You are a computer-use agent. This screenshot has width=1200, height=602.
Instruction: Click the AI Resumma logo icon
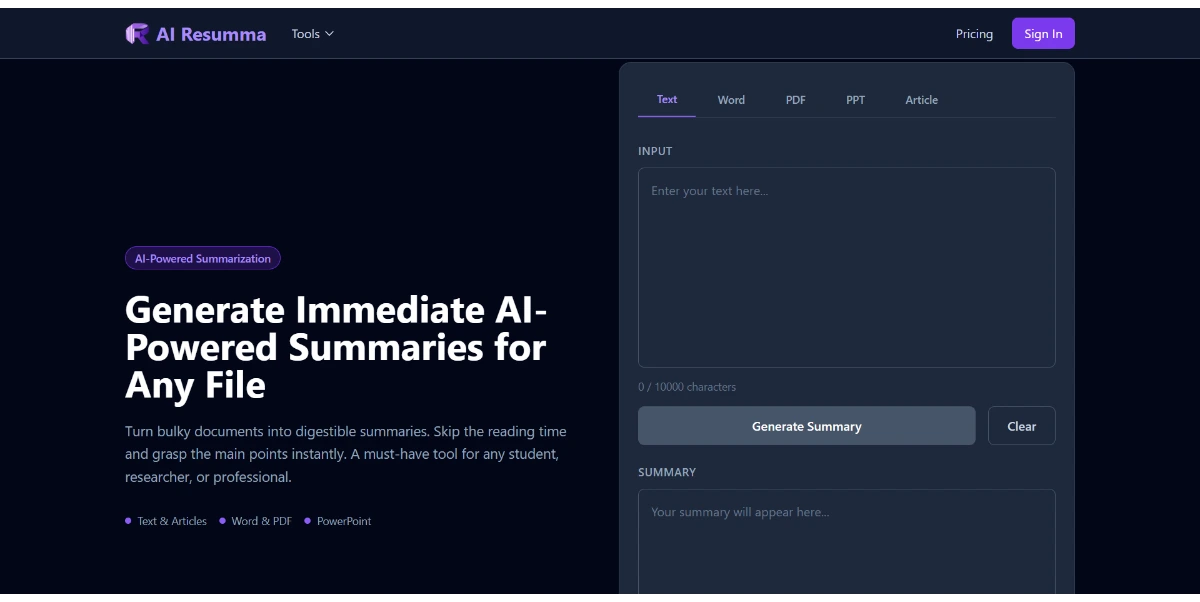pos(137,34)
